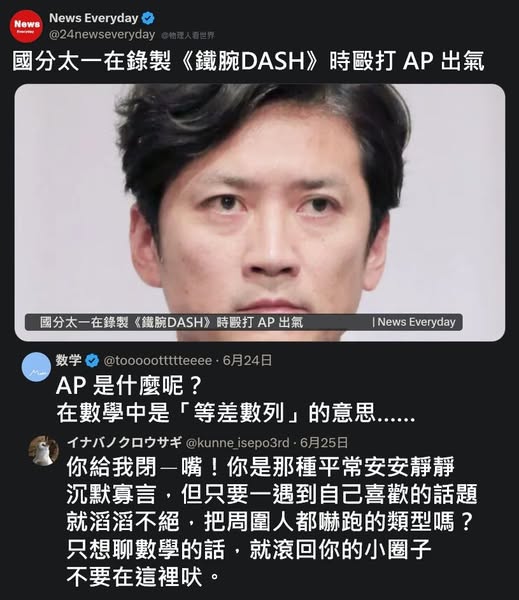The image size is (519, 600).
Task: Open the 6月25日 reply timestamp
Action: pyautogui.click(x=324, y=443)
